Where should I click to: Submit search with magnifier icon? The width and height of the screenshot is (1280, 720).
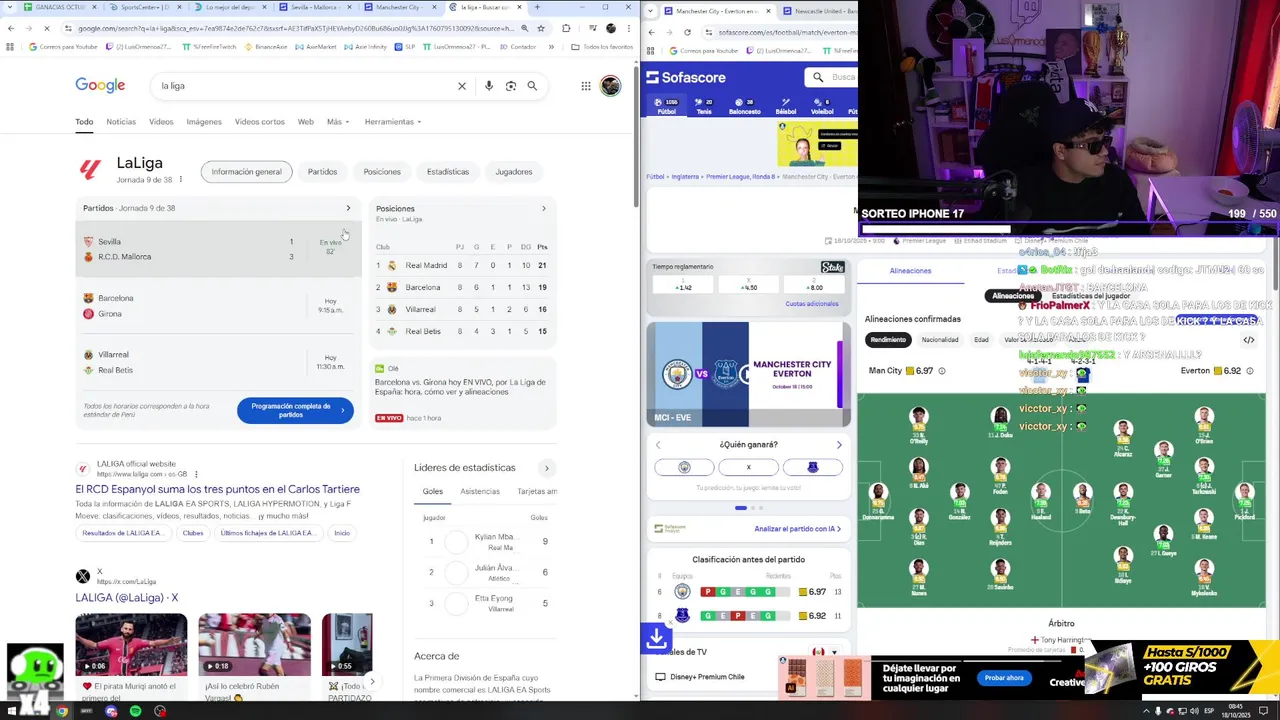(532, 86)
